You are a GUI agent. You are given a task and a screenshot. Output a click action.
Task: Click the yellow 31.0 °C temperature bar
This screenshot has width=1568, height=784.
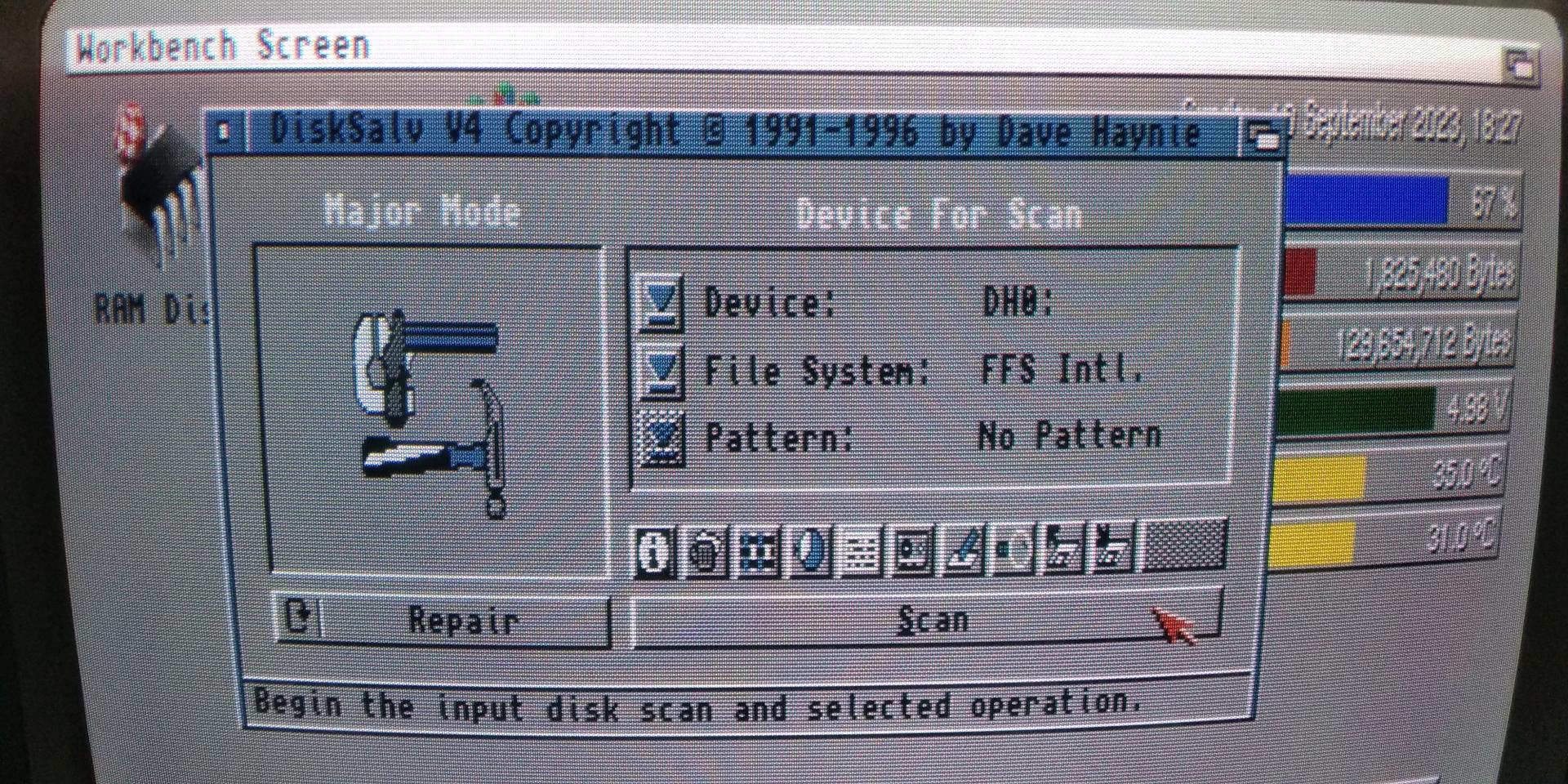(1310, 543)
